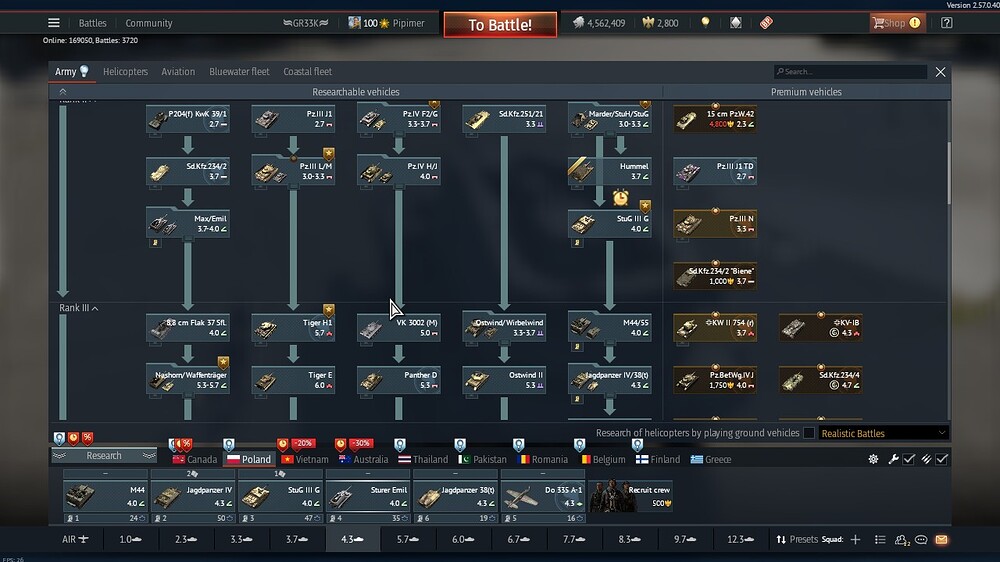Open the contacts friends list icon
The width and height of the screenshot is (1000, 562).
[901, 540]
